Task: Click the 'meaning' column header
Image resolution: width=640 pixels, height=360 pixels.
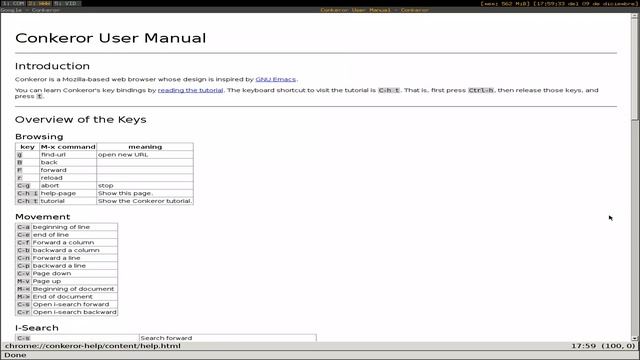Action: pos(145,147)
